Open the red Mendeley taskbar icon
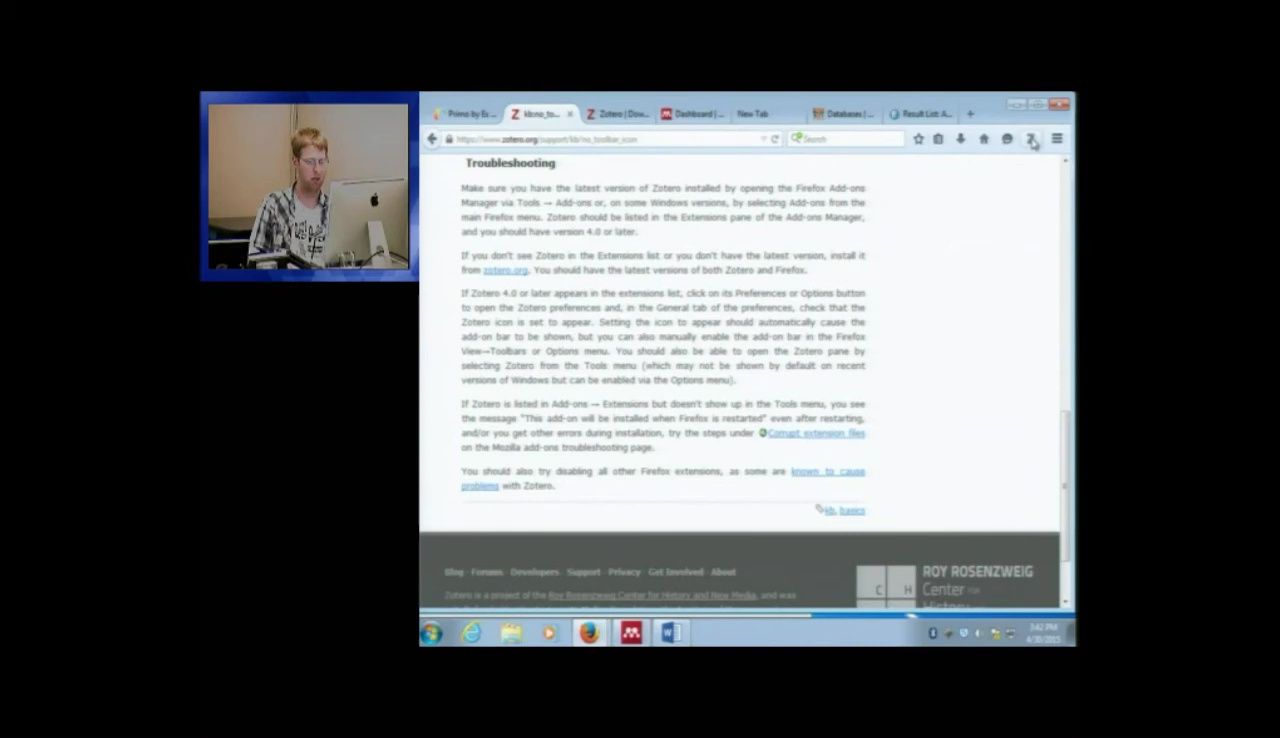The width and height of the screenshot is (1280, 738). tap(631, 633)
